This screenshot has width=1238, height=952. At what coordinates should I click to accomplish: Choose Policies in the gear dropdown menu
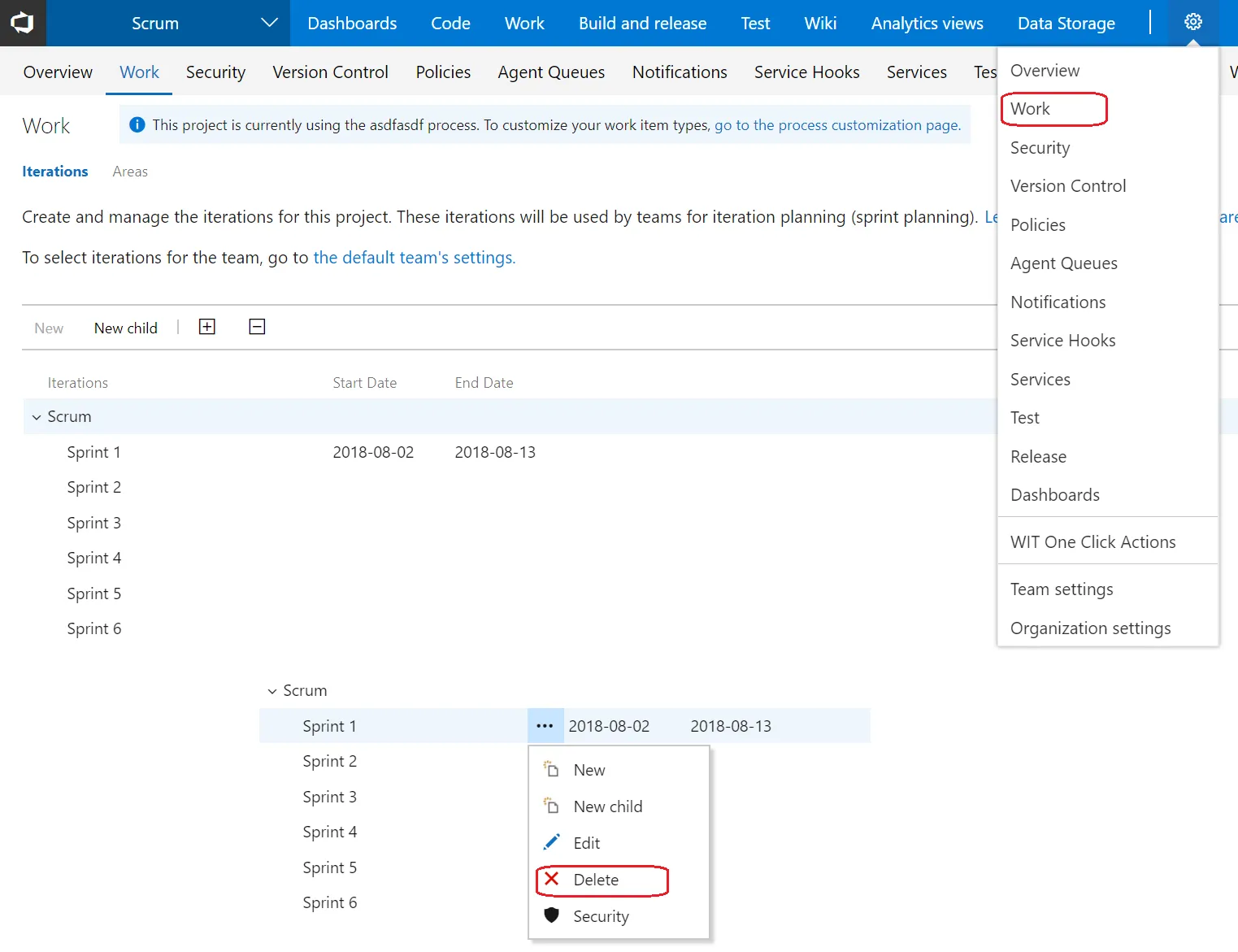pyautogui.click(x=1037, y=225)
